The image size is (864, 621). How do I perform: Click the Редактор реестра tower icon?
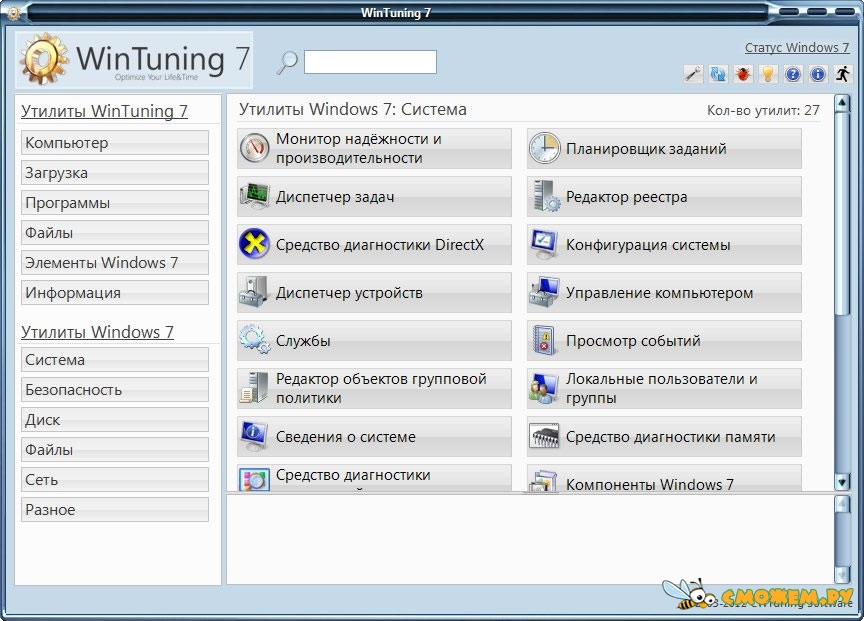(546, 196)
